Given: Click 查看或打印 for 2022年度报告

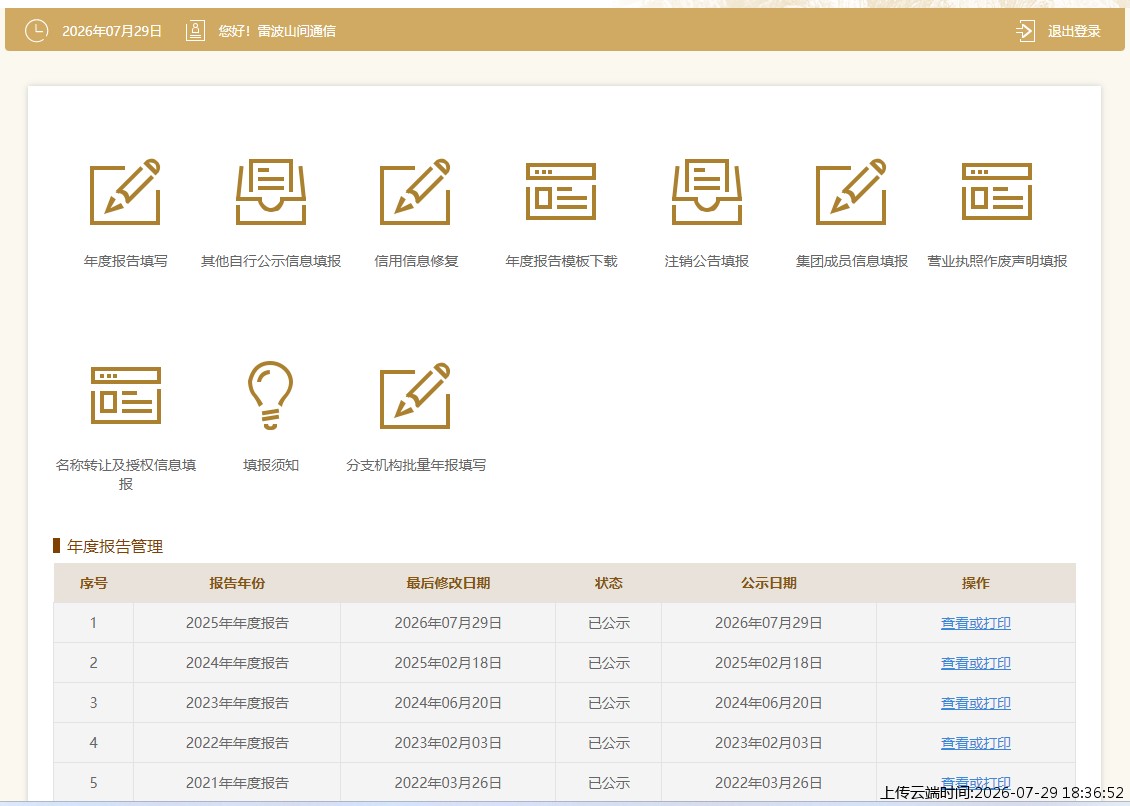Looking at the screenshot, I should tap(976, 743).
